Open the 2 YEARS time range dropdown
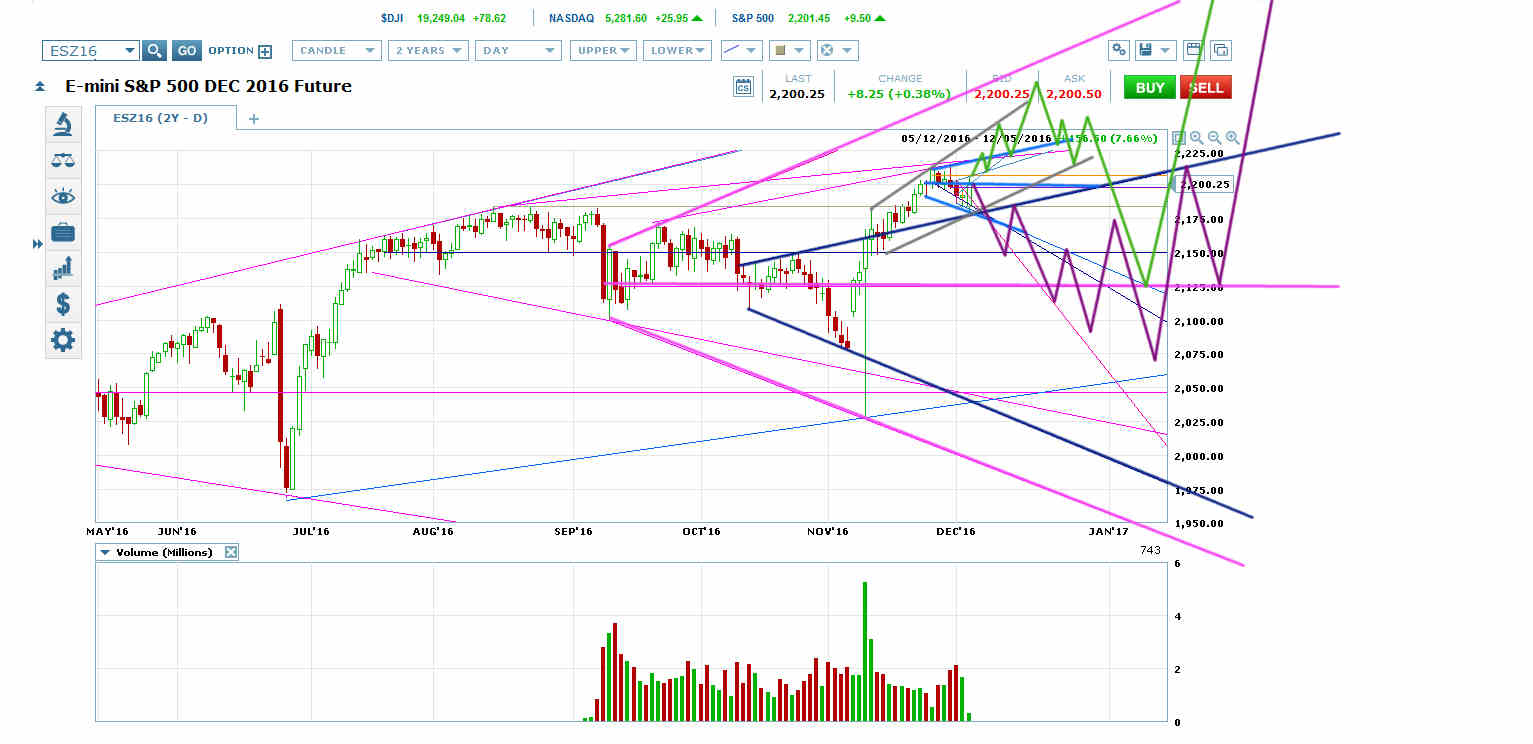 click(x=428, y=50)
